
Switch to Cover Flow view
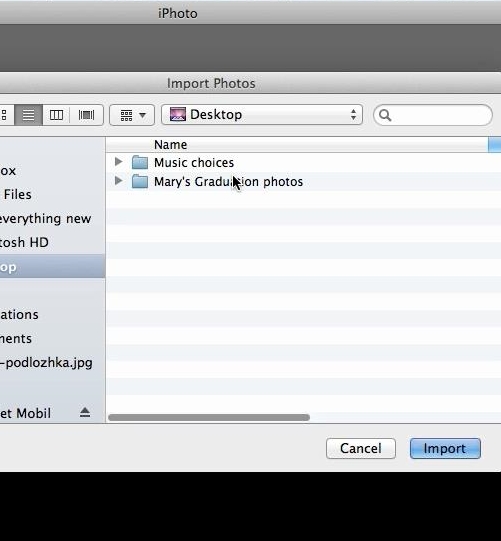click(x=86, y=115)
